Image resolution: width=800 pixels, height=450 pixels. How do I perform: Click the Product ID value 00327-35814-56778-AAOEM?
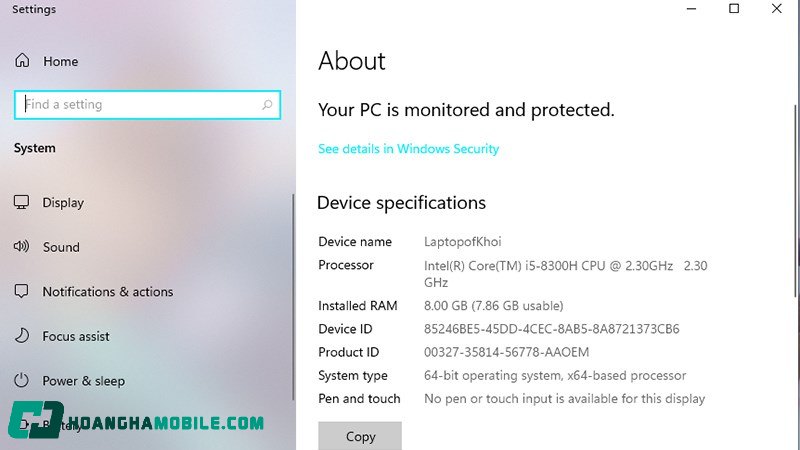tap(508, 352)
